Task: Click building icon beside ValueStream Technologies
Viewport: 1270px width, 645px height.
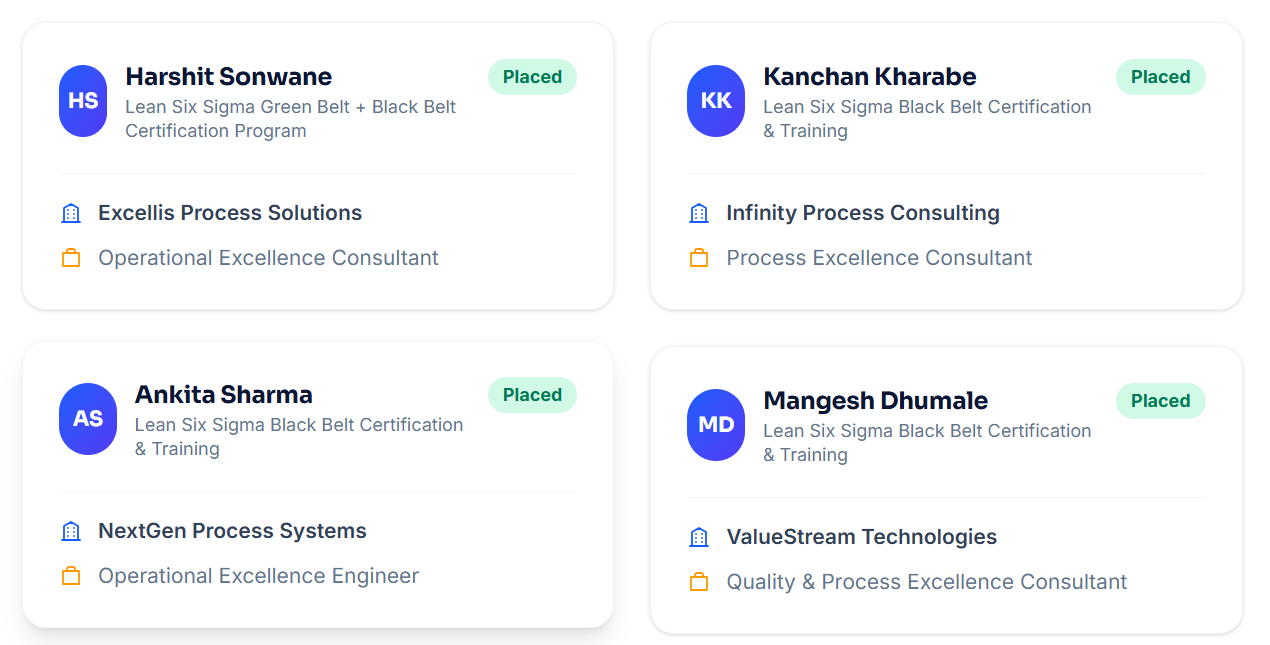Action: (x=699, y=537)
